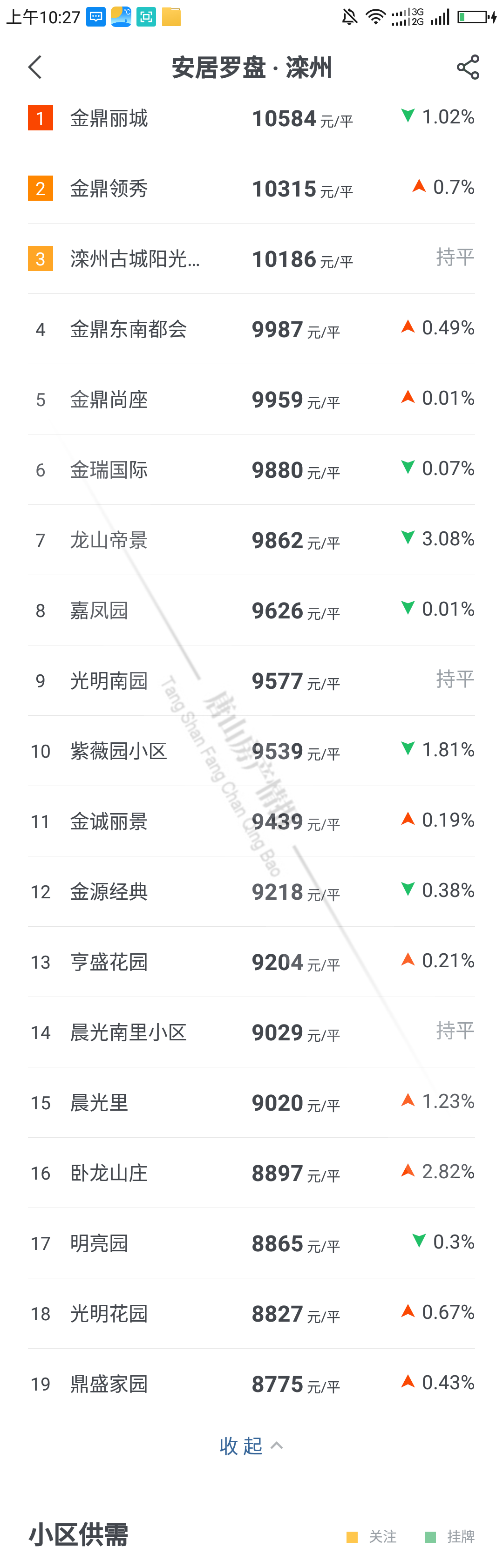Select 卧龙山庄 row
The width and height of the screenshot is (503, 1568).
109,1173
